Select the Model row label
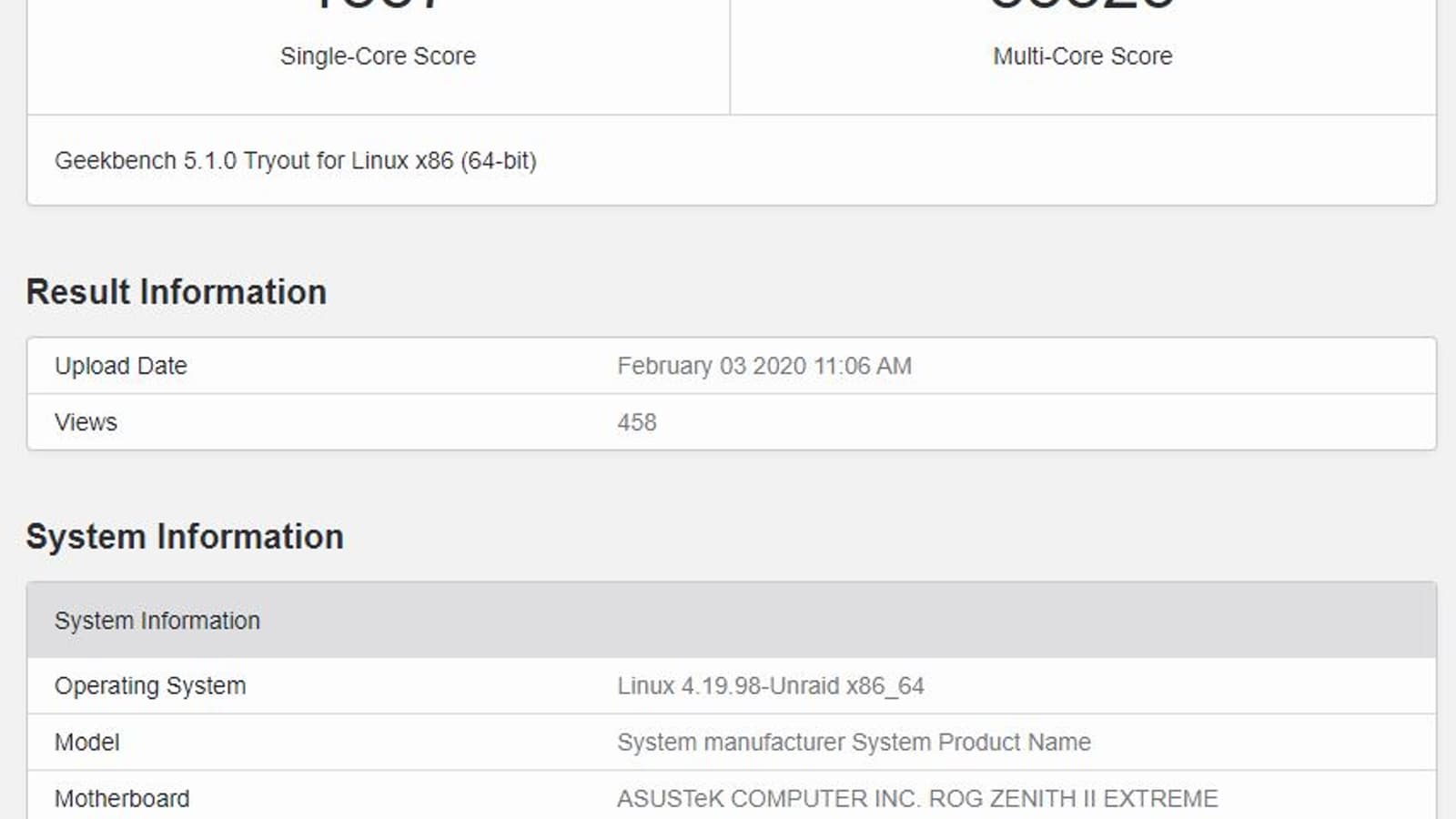Viewport: 1456px width, 819px height. tap(86, 743)
